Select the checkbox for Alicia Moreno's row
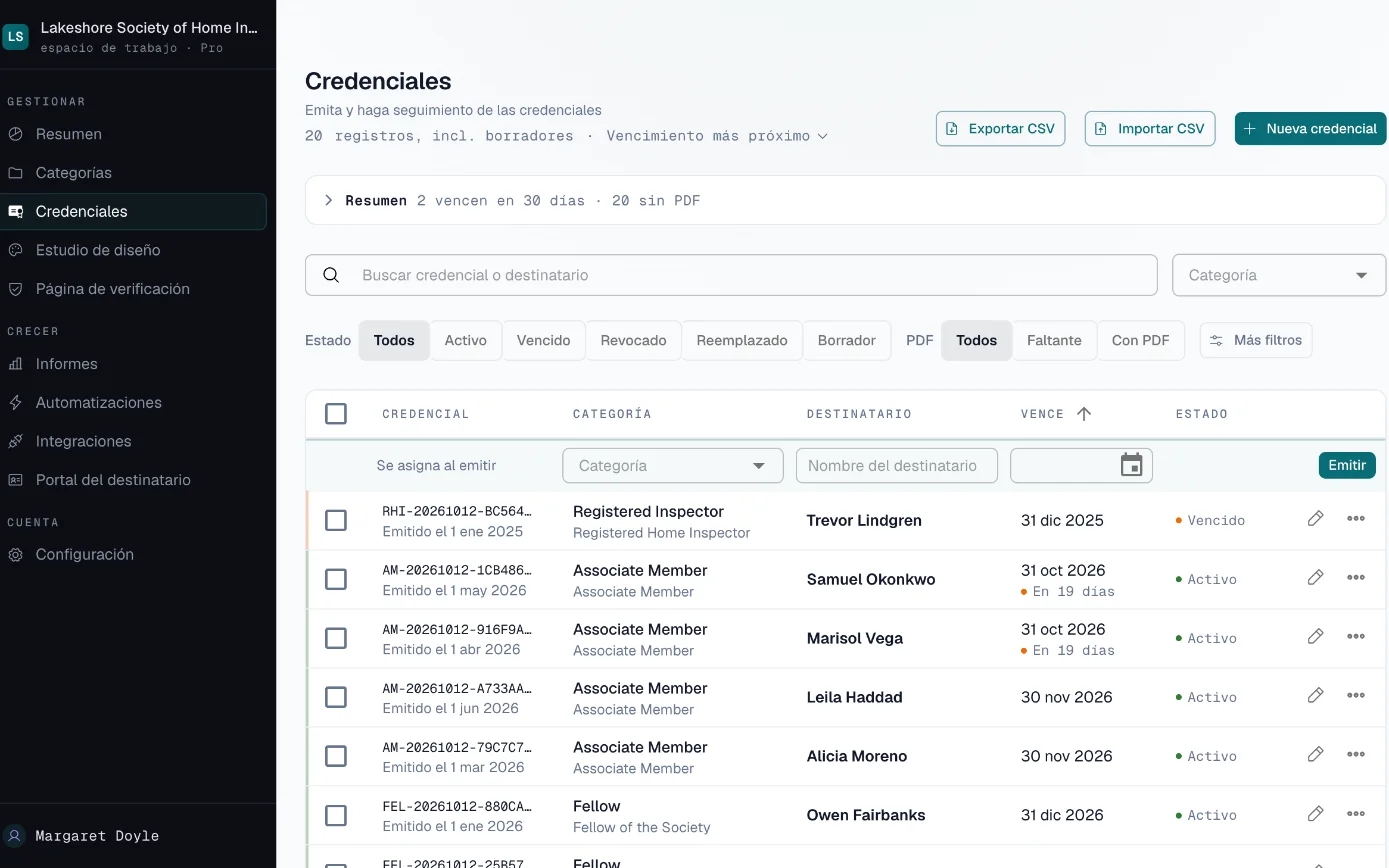Image resolution: width=1389 pixels, height=868 pixels. tap(336, 756)
